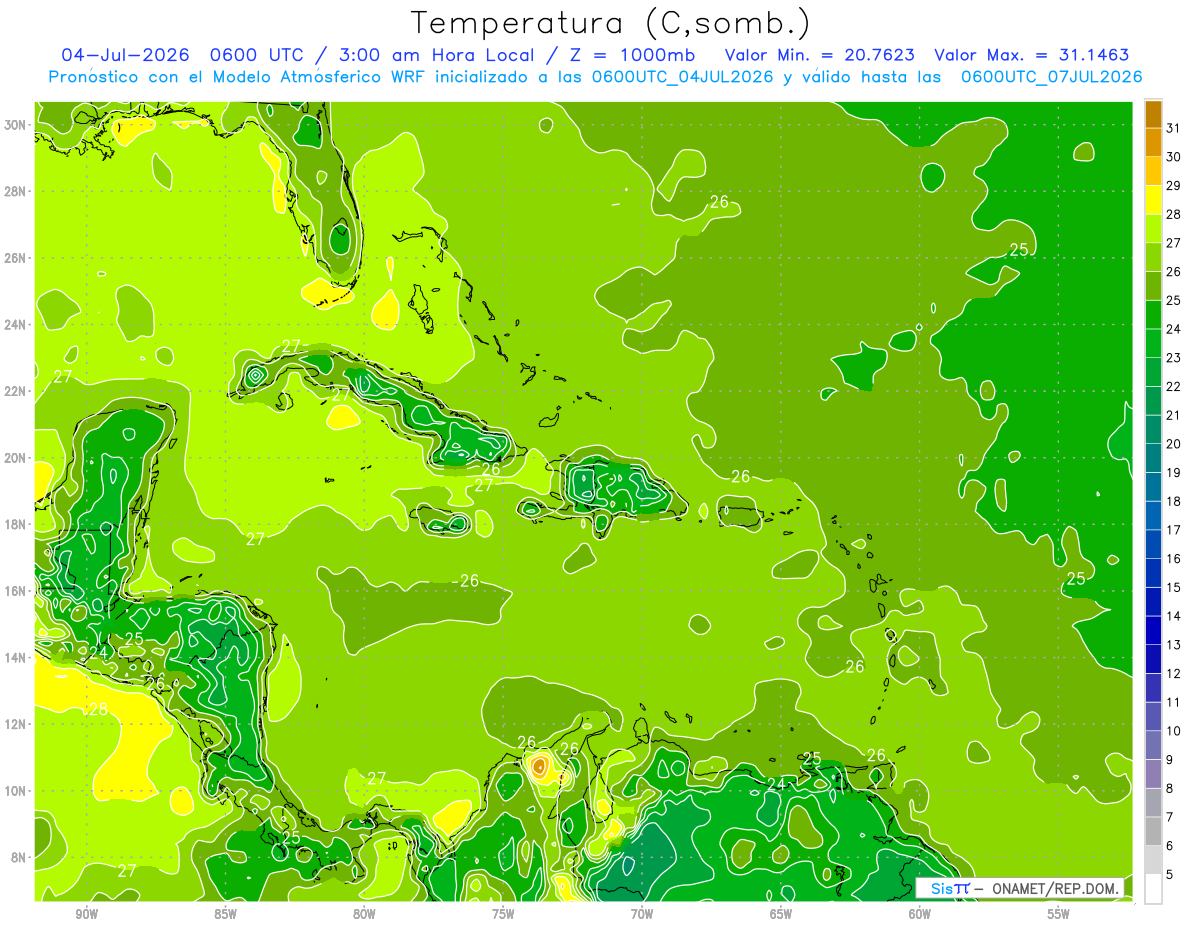1200x927 pixels.
Task: Click the '8N' latitude axis label
Action: [x=19, y=857]
